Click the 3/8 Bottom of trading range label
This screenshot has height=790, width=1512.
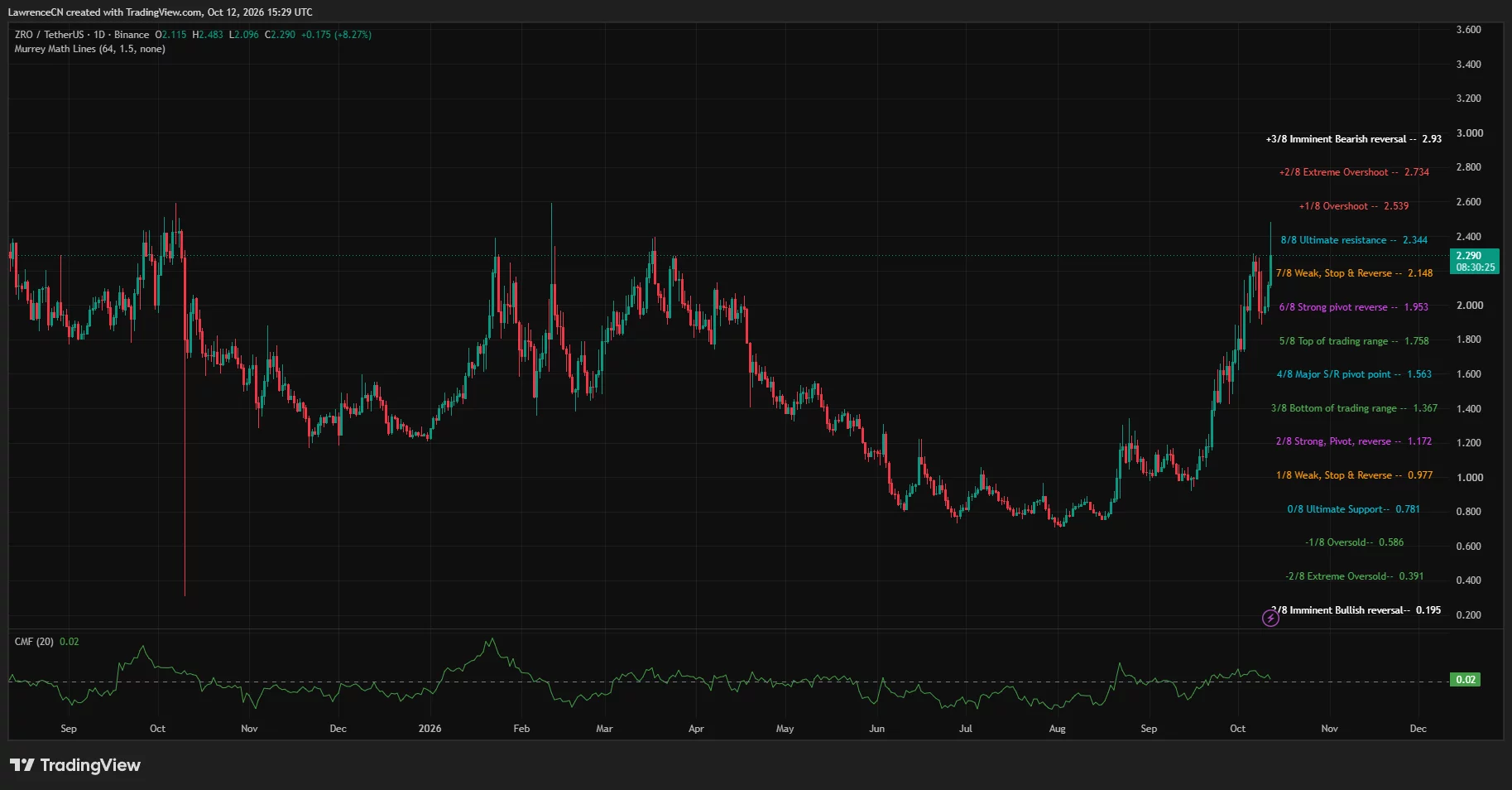pyautogui.click(x=1354, y=408)
